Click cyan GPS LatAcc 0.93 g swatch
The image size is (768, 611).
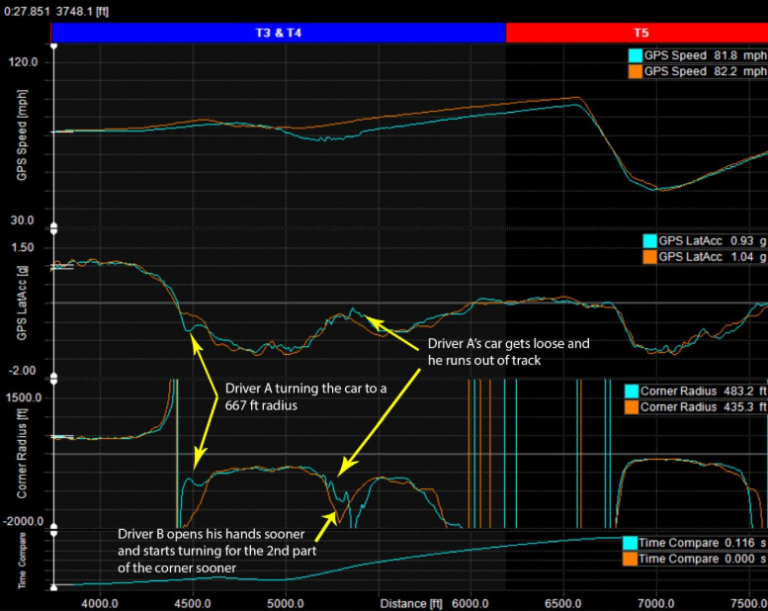pyautogui.click(x=649, y=241)
